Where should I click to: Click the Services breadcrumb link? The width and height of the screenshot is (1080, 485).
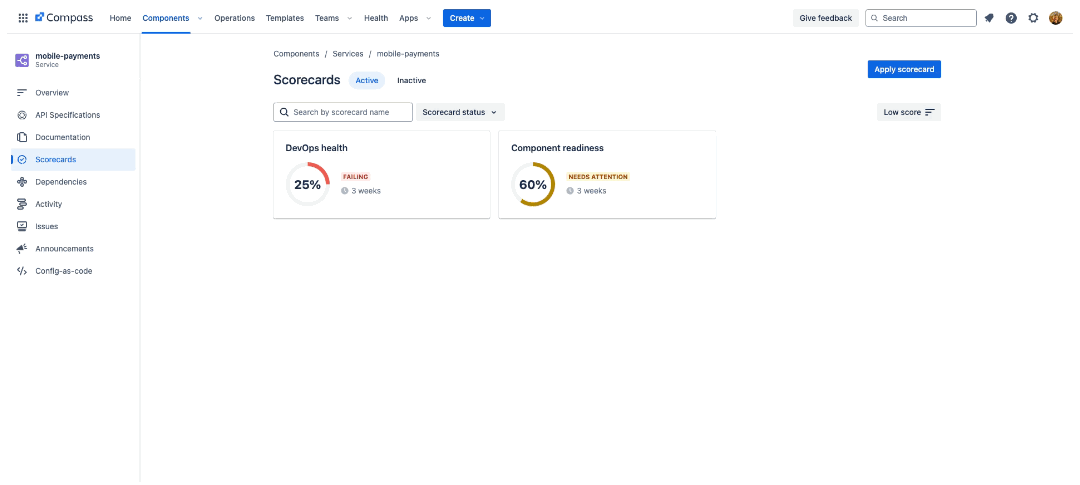click(x=348, y=54)
